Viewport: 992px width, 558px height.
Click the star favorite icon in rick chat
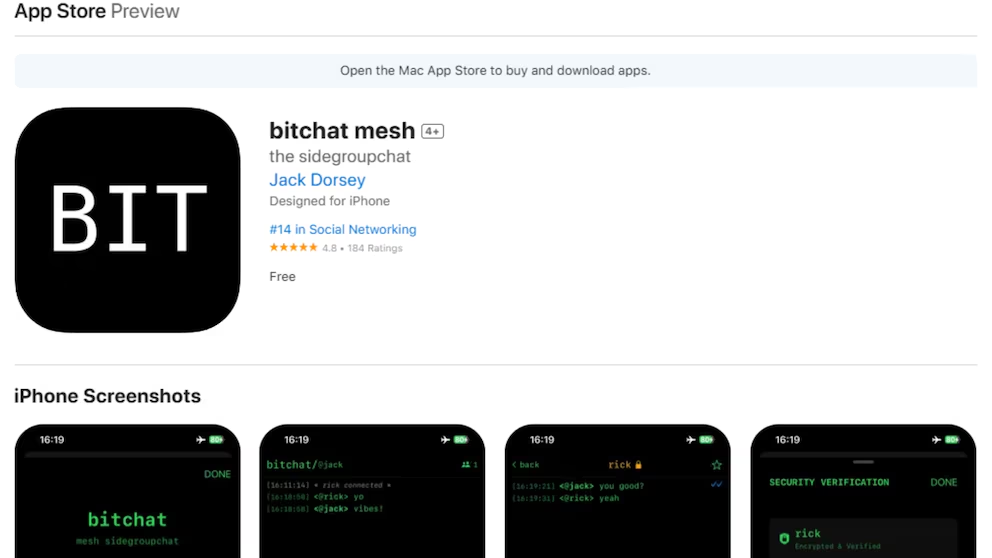tap(716, 465)
